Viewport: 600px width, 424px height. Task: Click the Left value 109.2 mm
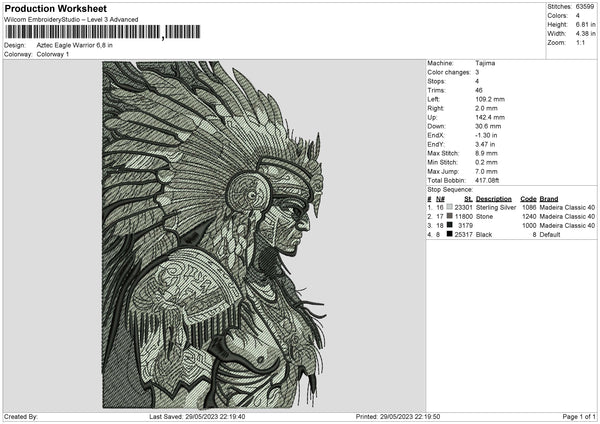tap(490, 99)
